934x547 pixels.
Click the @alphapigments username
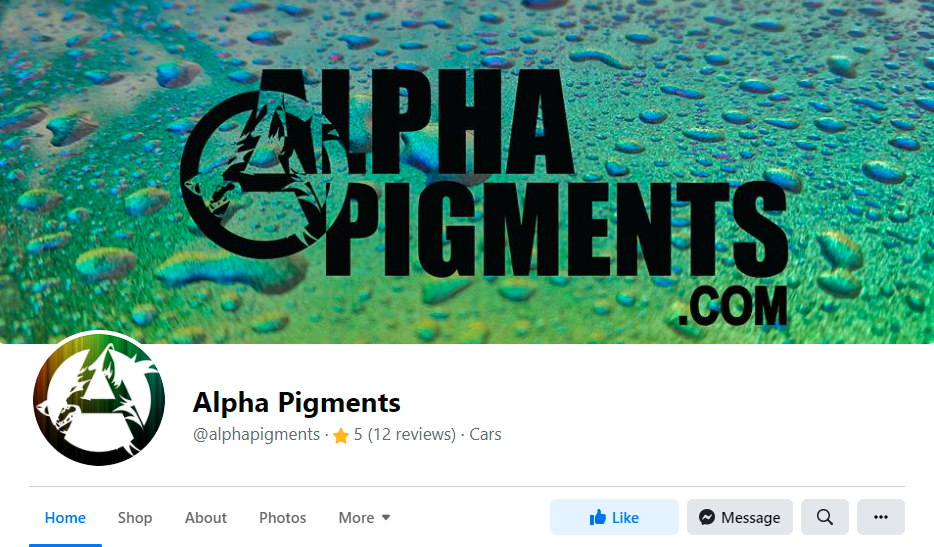coord(256,434)
